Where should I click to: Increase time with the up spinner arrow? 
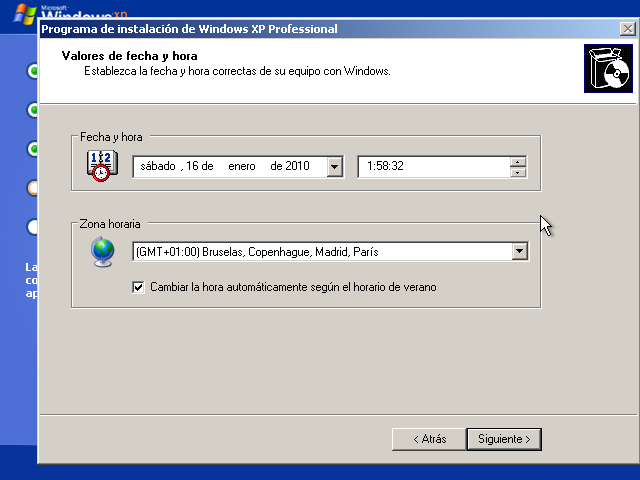click(518, 162)
